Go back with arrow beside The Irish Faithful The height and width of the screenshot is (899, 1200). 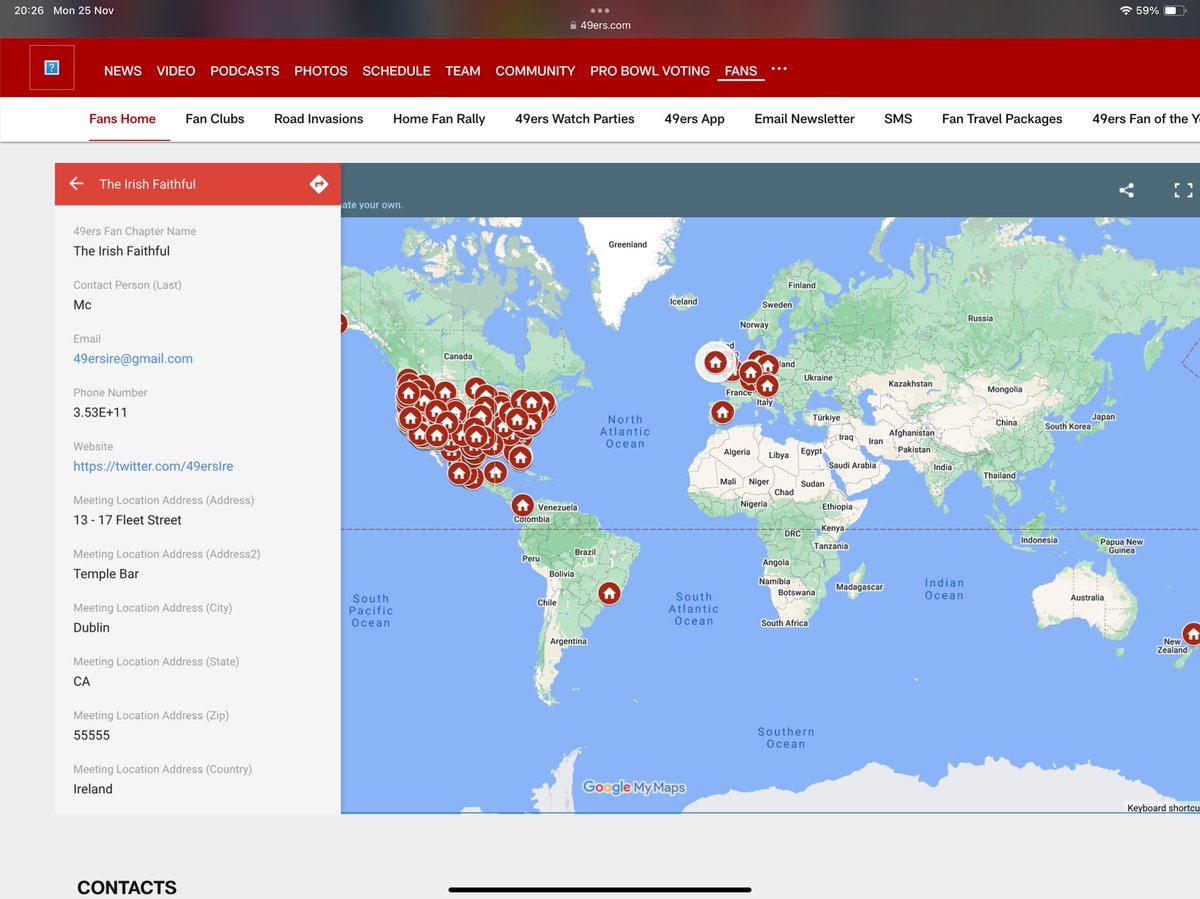(x=76, y=184)
